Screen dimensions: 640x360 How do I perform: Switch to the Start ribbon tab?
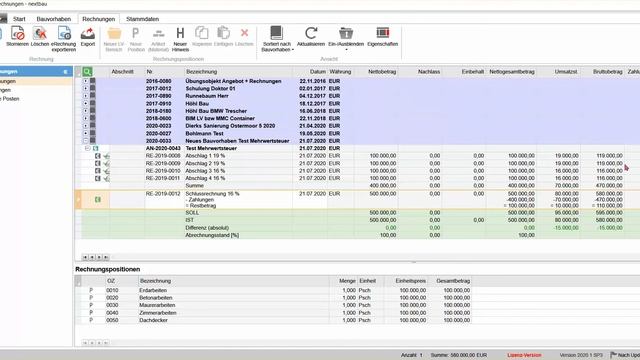click(x=19, y=19)
